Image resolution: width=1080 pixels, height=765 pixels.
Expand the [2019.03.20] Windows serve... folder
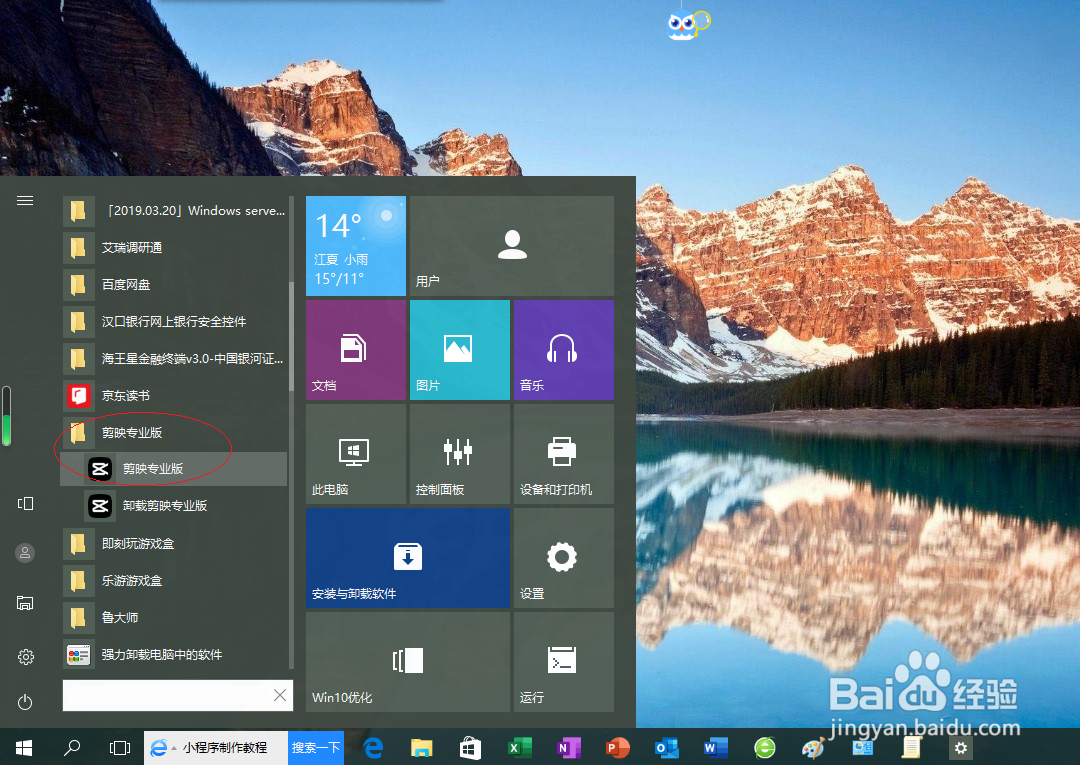[x=174, y=211]
